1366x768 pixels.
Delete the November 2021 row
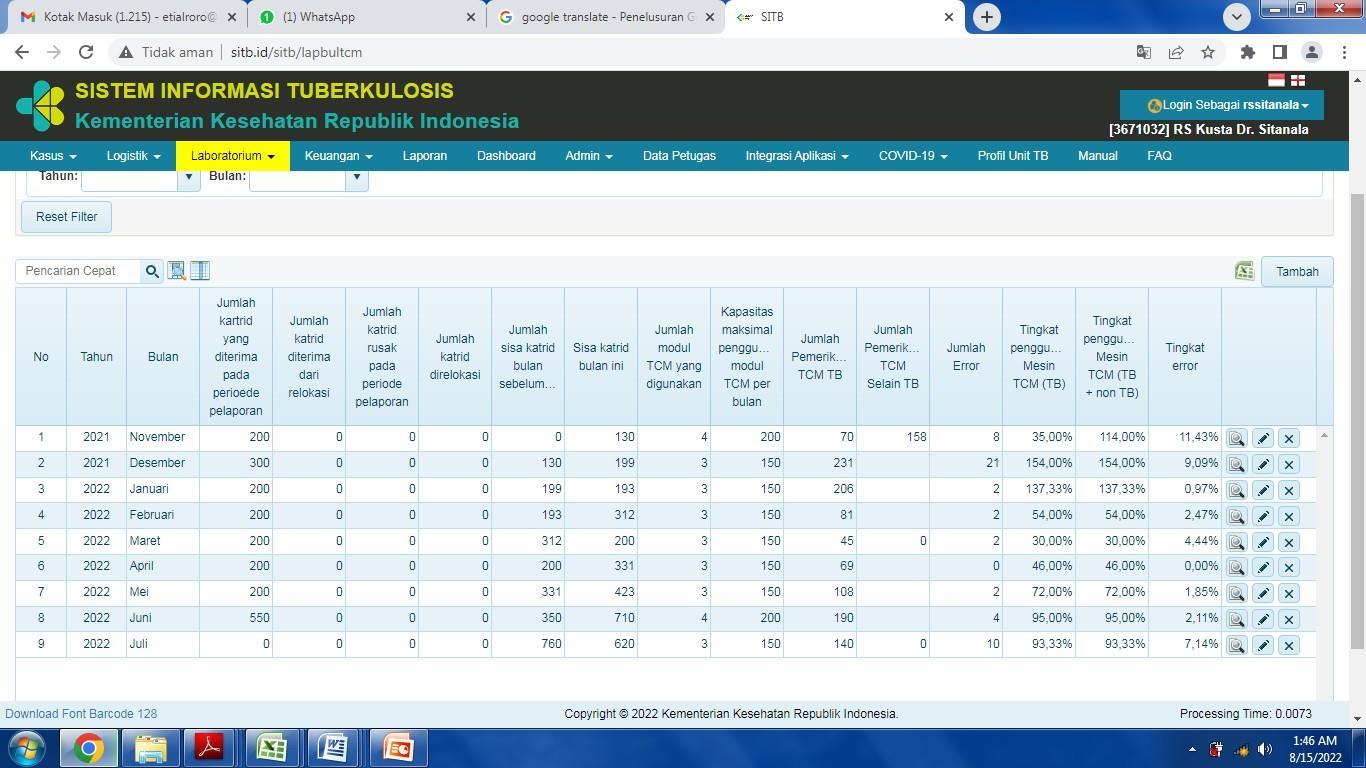(x=1289, y=438)
